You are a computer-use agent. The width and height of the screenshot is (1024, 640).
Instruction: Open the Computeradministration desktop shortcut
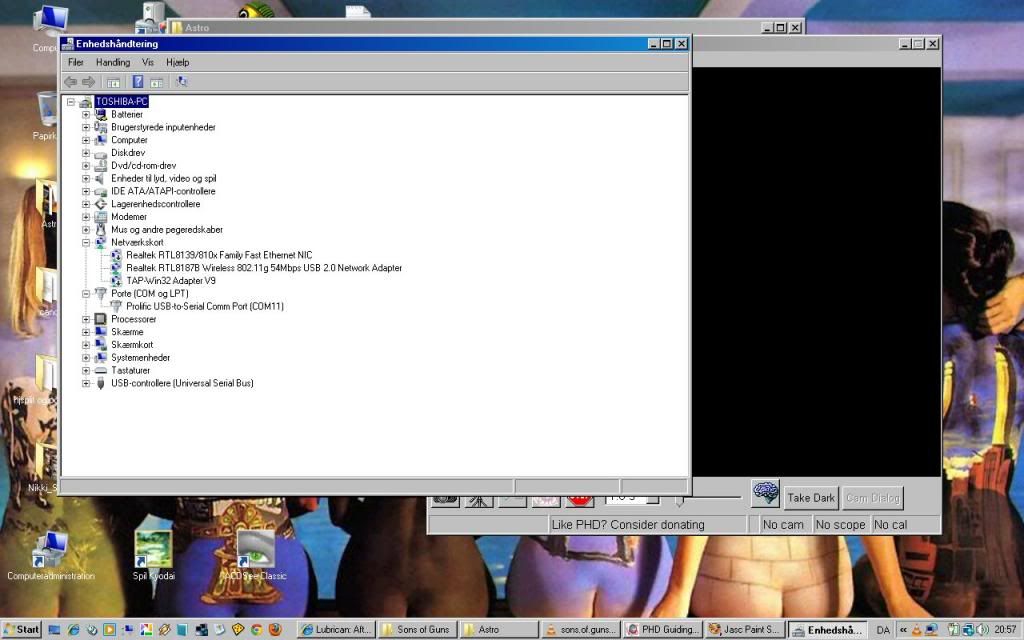pos(51,556)
